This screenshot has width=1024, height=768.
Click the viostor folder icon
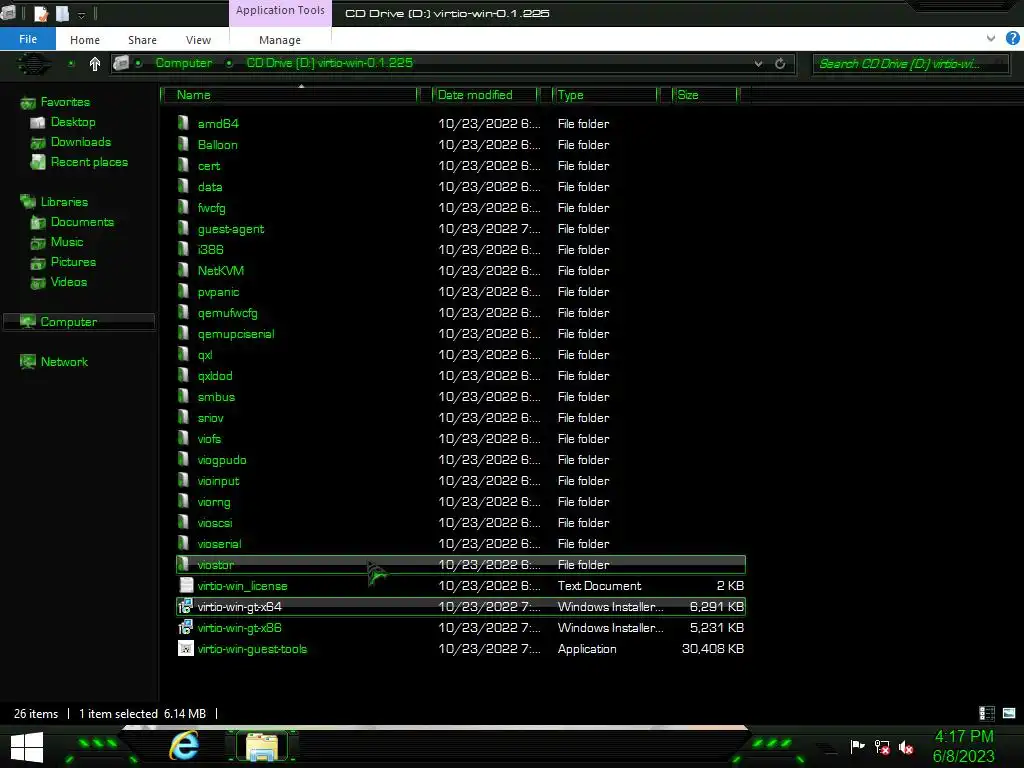[184, 564]
